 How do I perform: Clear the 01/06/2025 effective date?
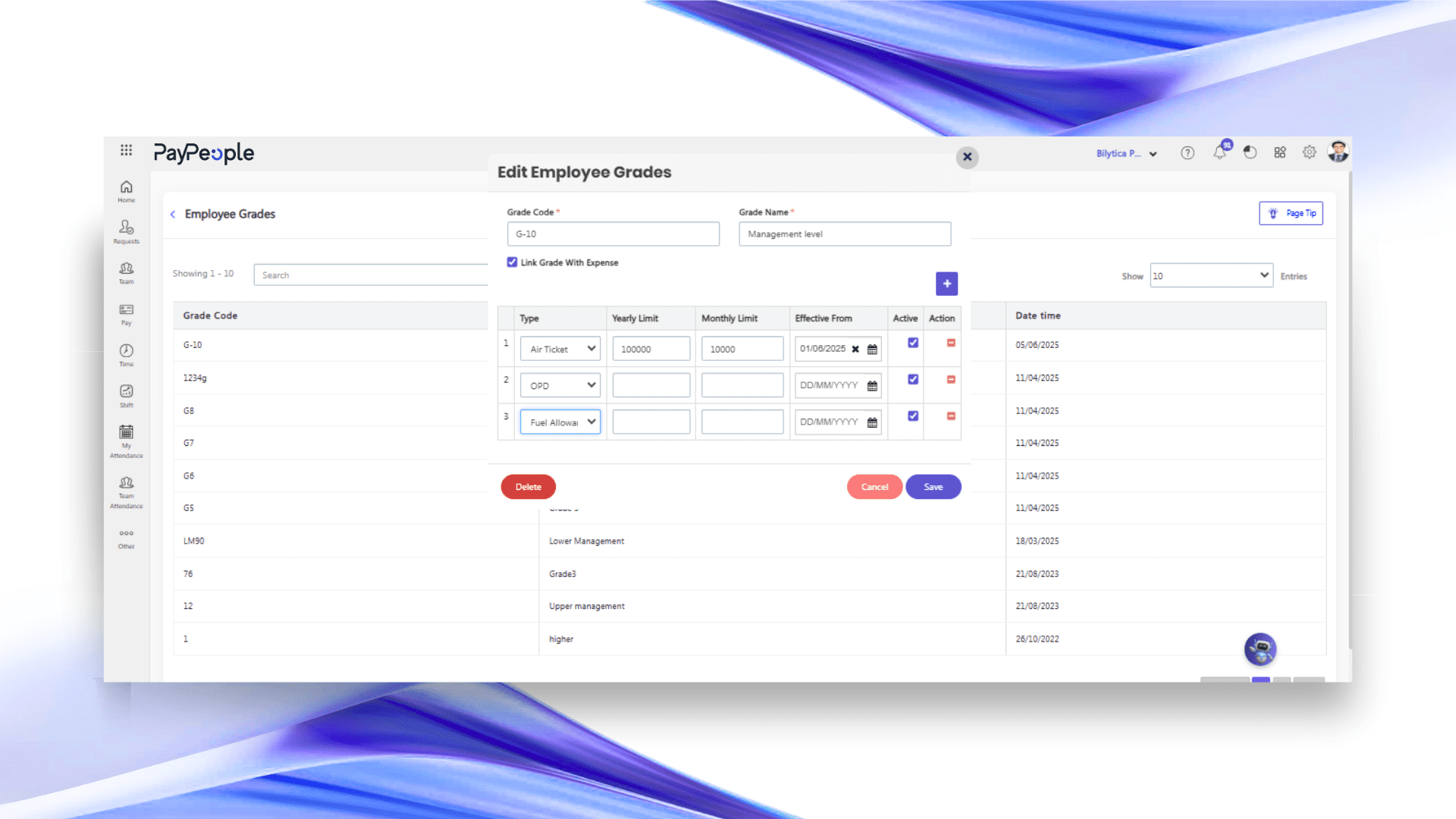point(855,350)
